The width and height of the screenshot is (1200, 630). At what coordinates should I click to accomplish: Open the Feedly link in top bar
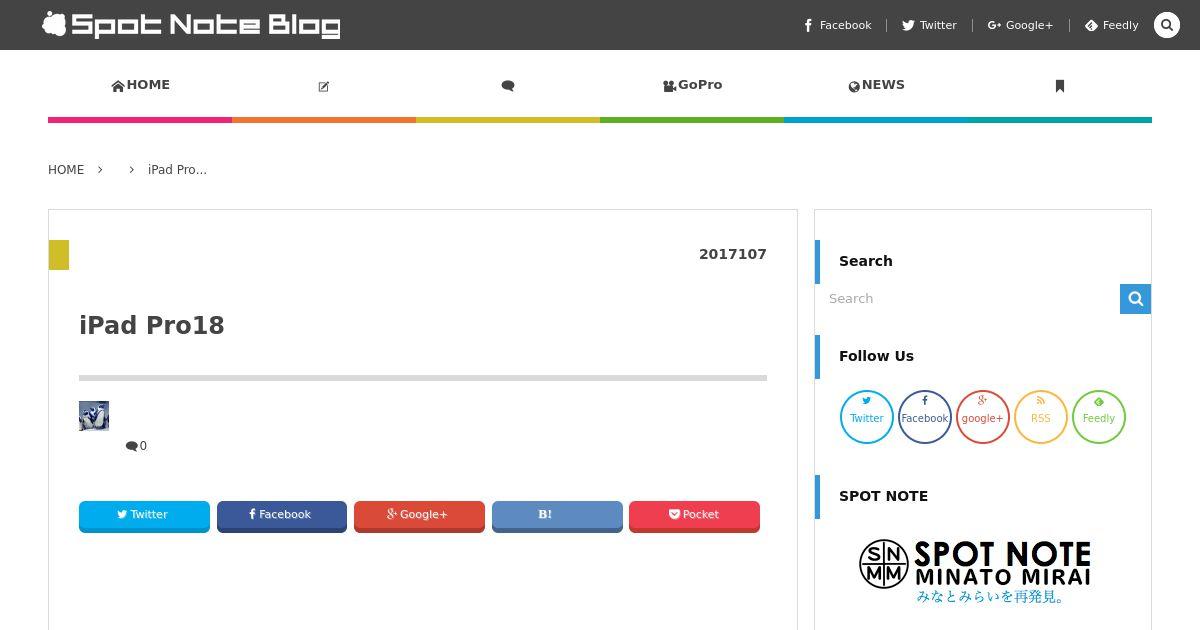click(1112, 25)
